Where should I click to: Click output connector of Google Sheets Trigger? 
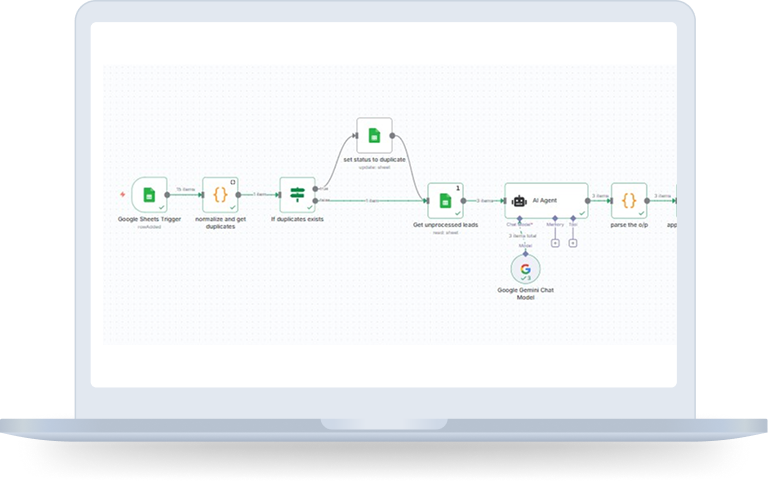click(x=168, y=195)
